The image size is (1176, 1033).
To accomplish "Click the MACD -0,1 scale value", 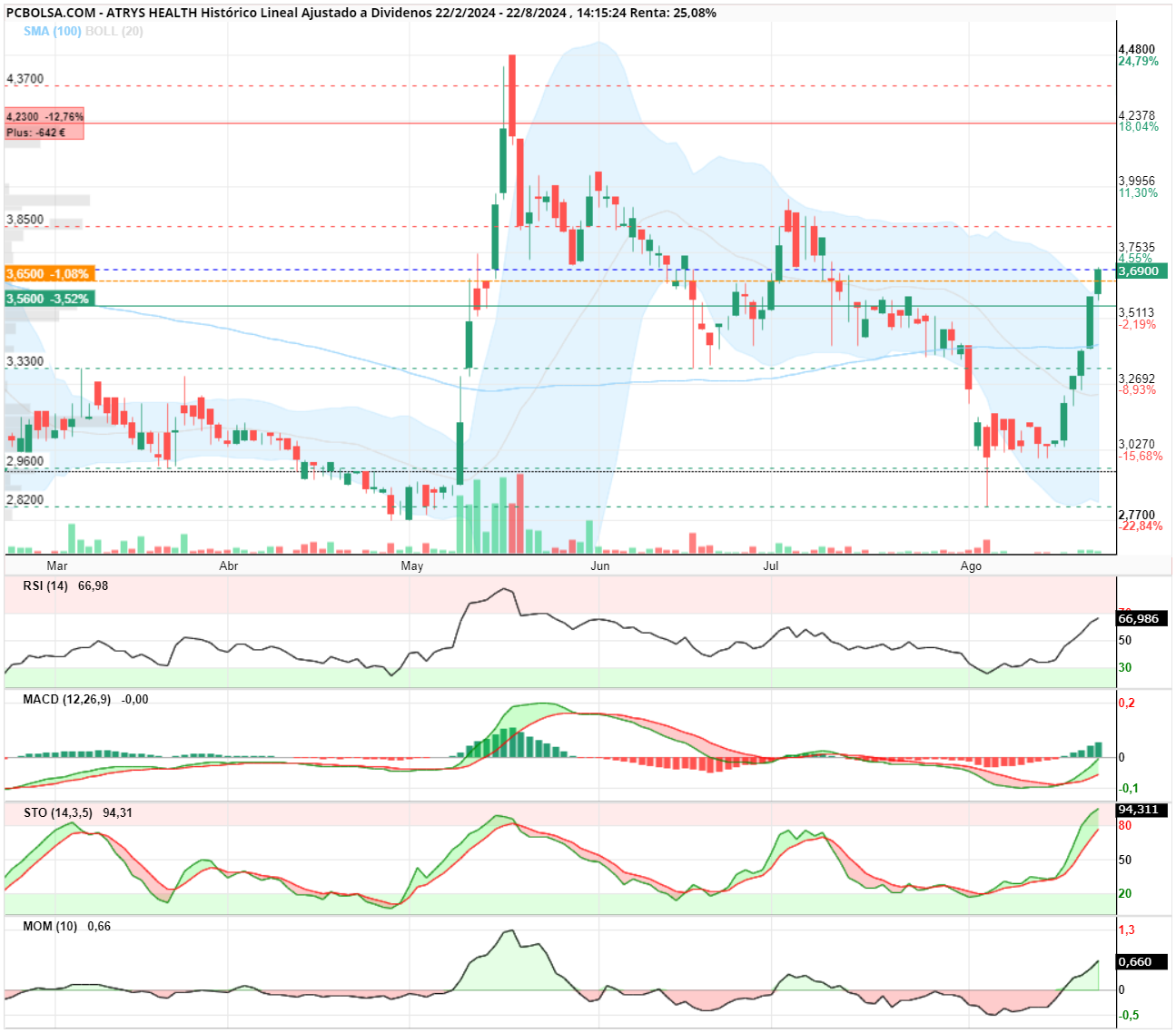I will click(1129, 788).
